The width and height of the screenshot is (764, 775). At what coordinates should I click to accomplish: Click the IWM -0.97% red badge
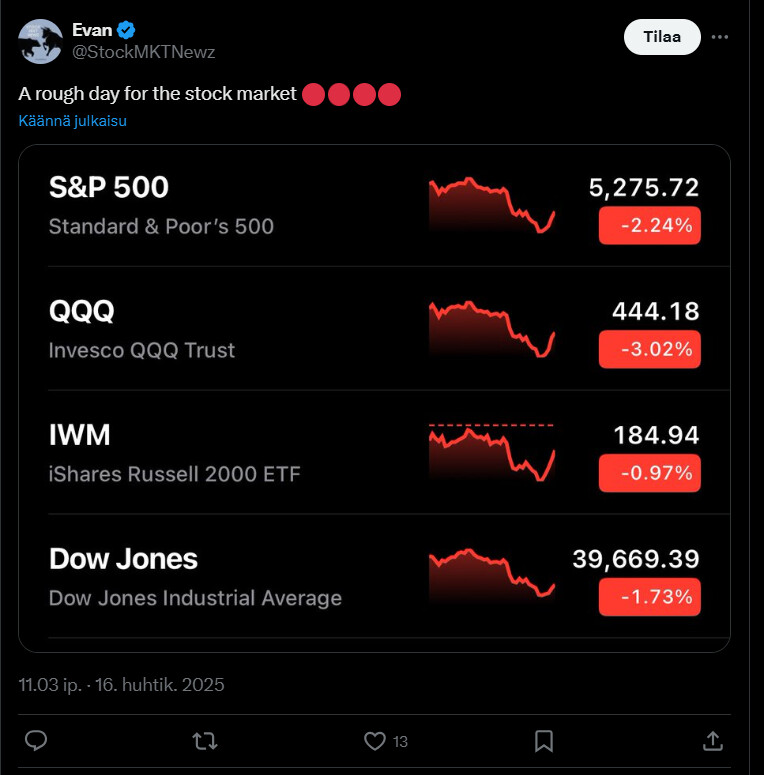649,473
